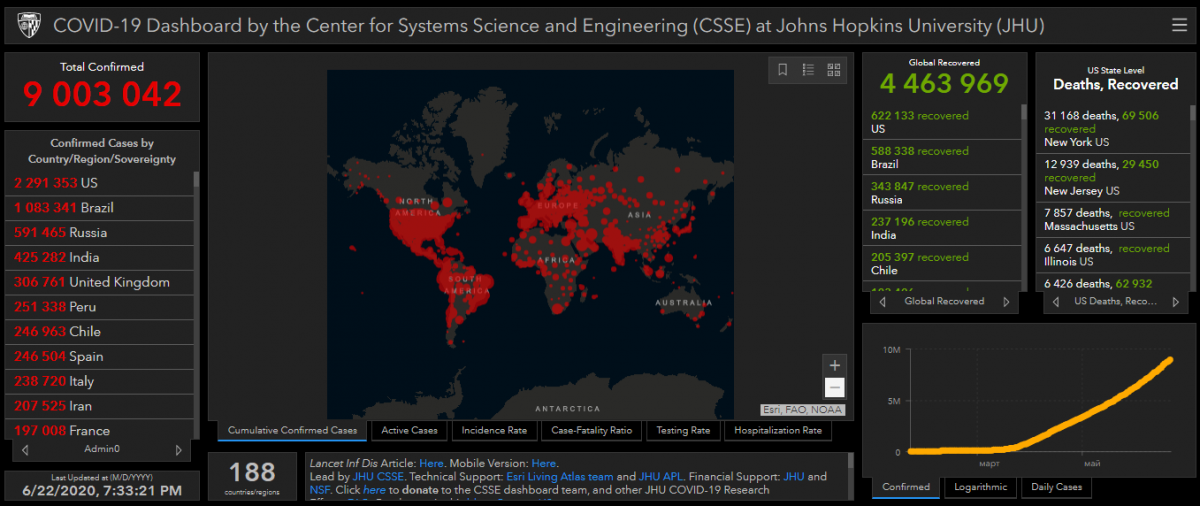Screen dimensions: 1200x506
Task: Zoom in on the map
Action: click(835, 365)
